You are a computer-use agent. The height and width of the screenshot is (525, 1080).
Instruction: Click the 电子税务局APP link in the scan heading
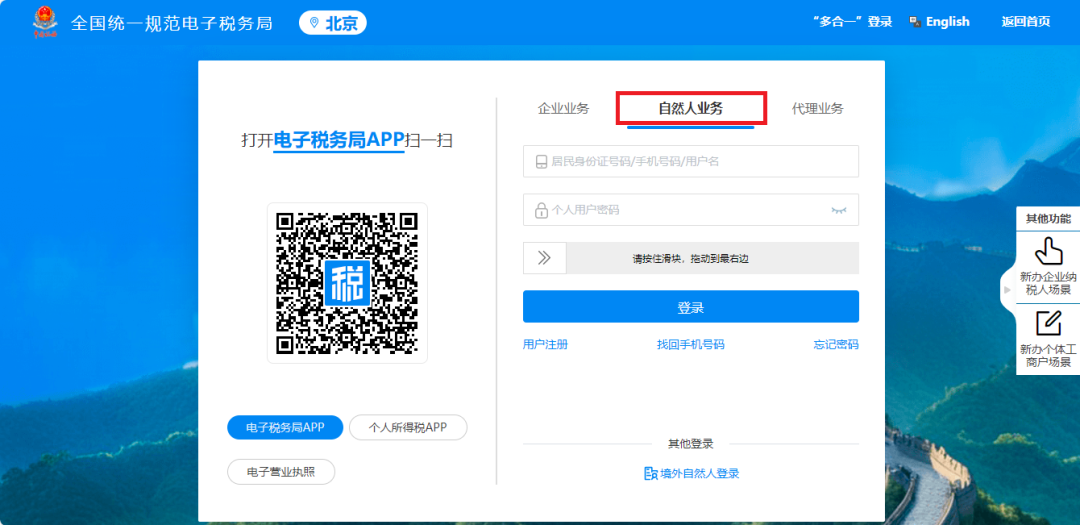(x=339, y=140)
